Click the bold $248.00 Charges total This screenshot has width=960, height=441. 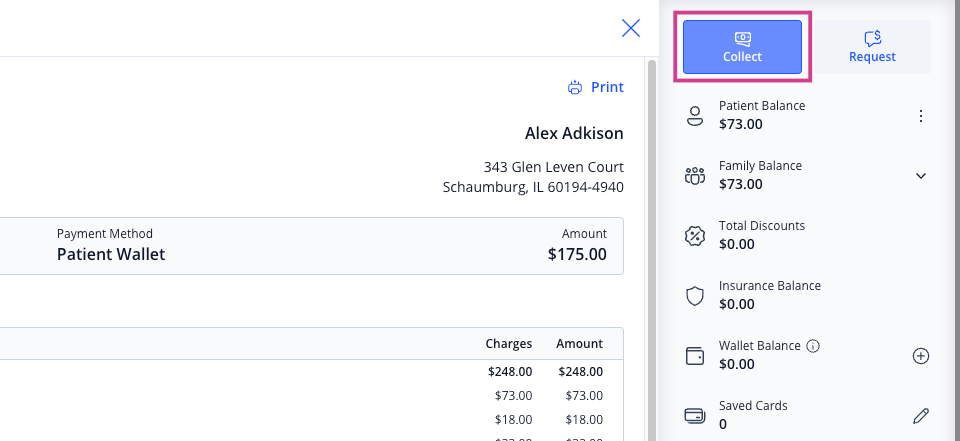click(510, 372)
